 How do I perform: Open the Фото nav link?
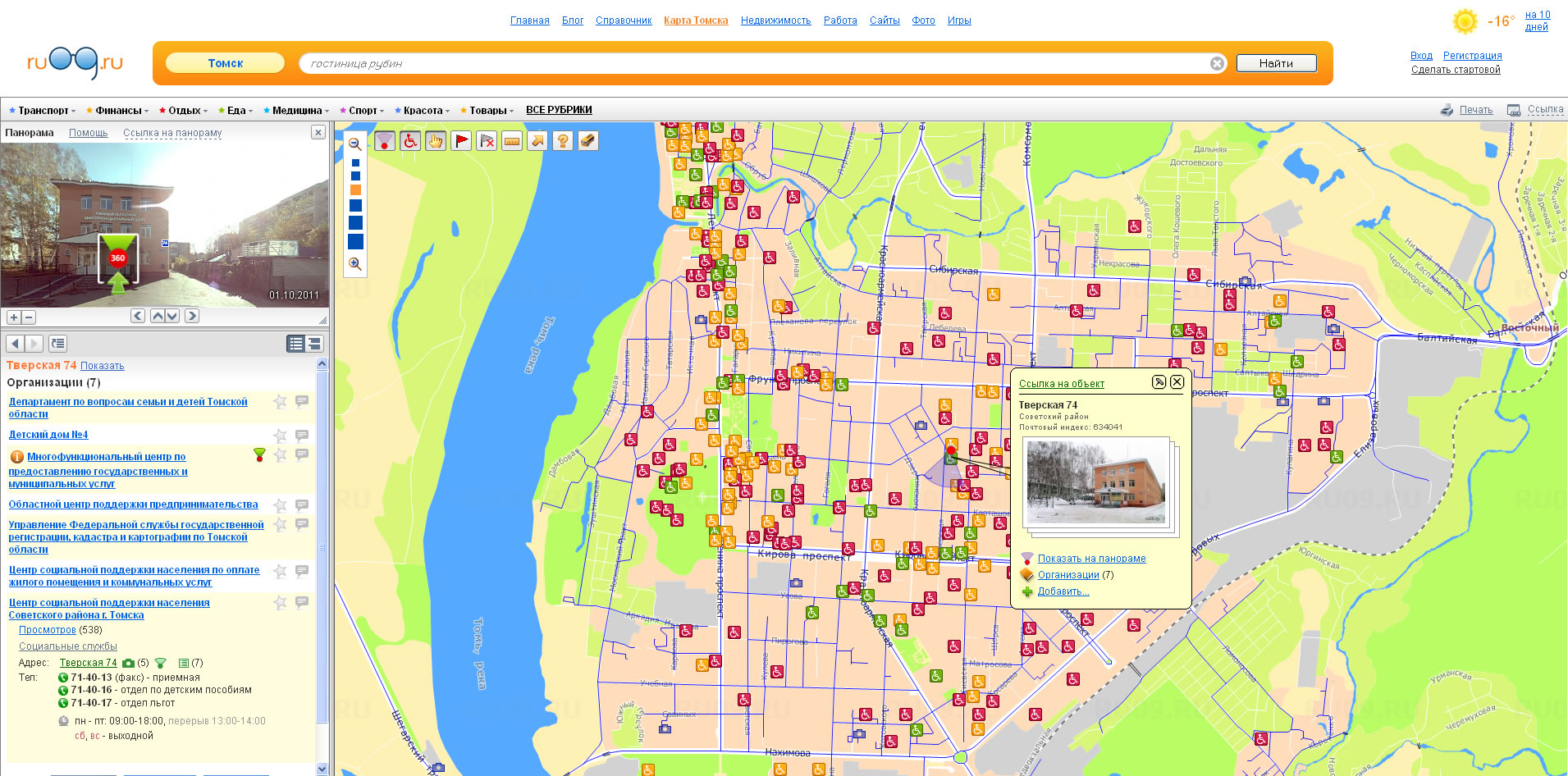point(923,21)
